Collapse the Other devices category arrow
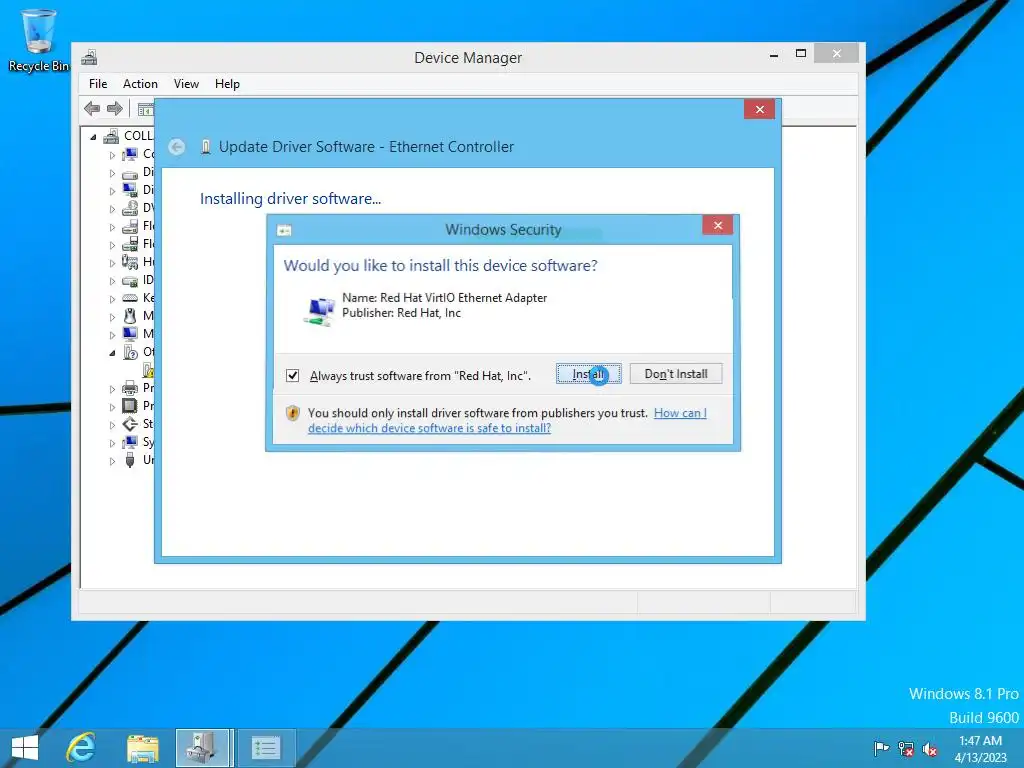 [x=112, y=353]
